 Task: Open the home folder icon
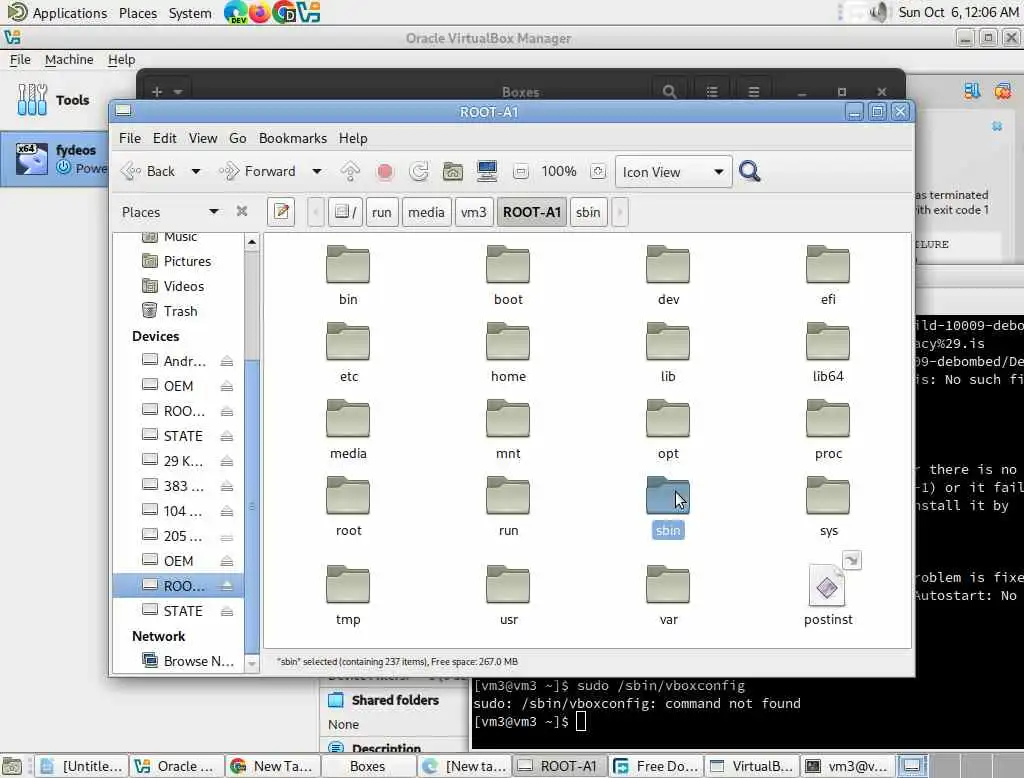pos(508,342)
